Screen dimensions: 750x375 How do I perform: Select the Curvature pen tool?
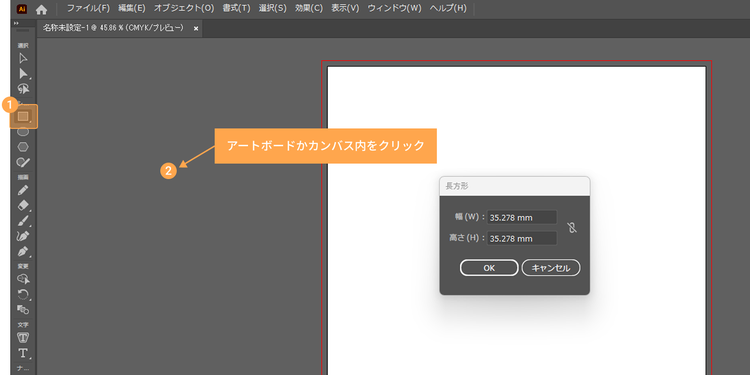(x=23, y=236)
